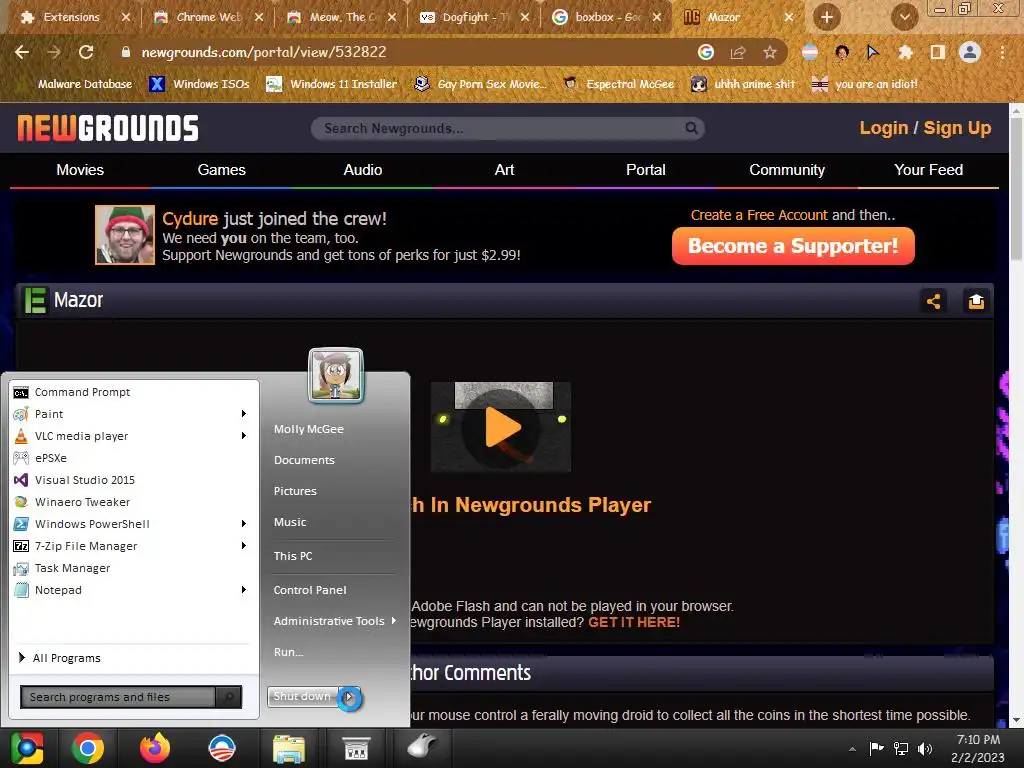Image resolution: width=1024 pixels, height=768 pixels.
Task: Bookmark this page with the star icon
Action: coord(770,52)
